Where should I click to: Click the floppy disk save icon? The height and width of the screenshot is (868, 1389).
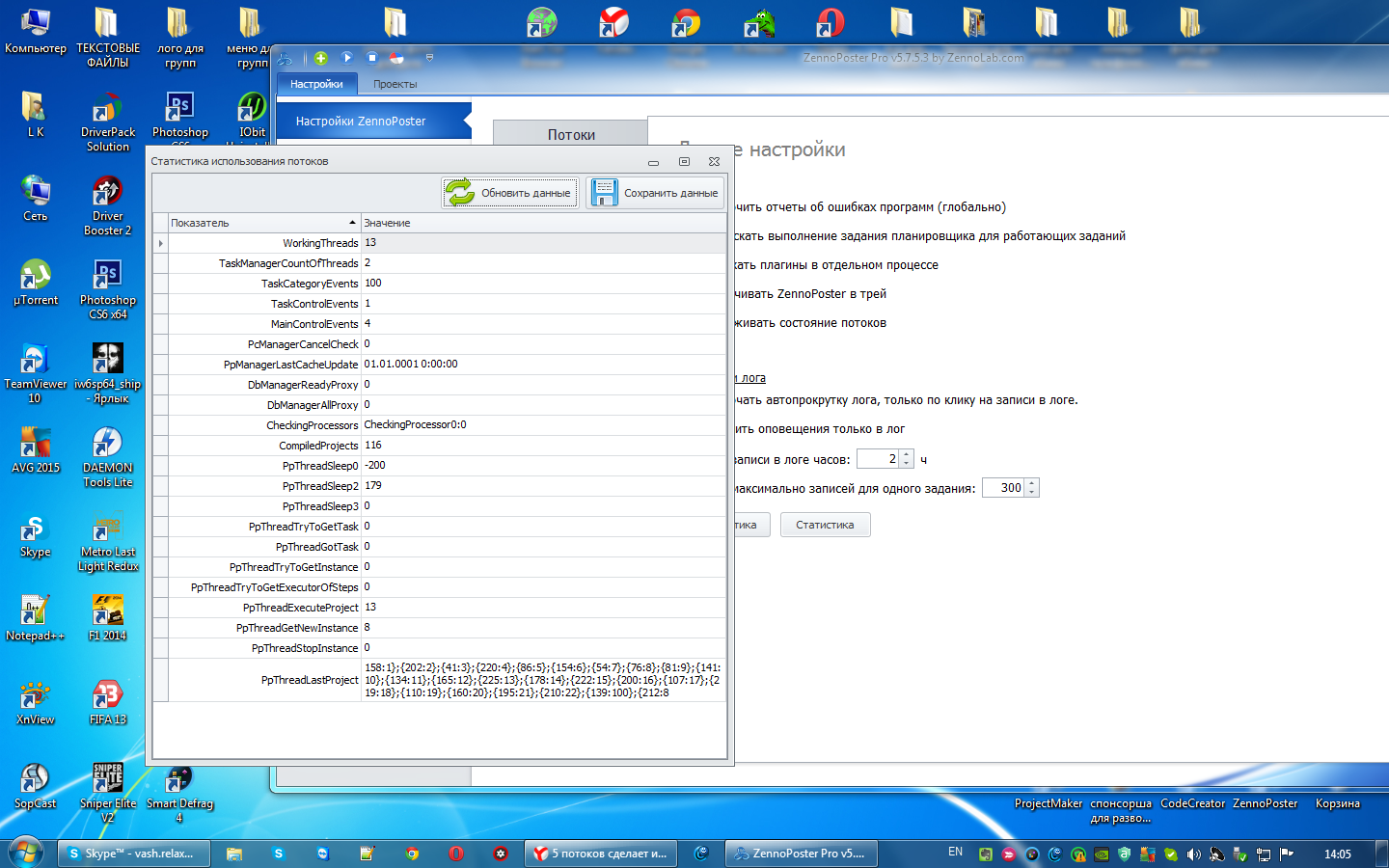point(605,193)
